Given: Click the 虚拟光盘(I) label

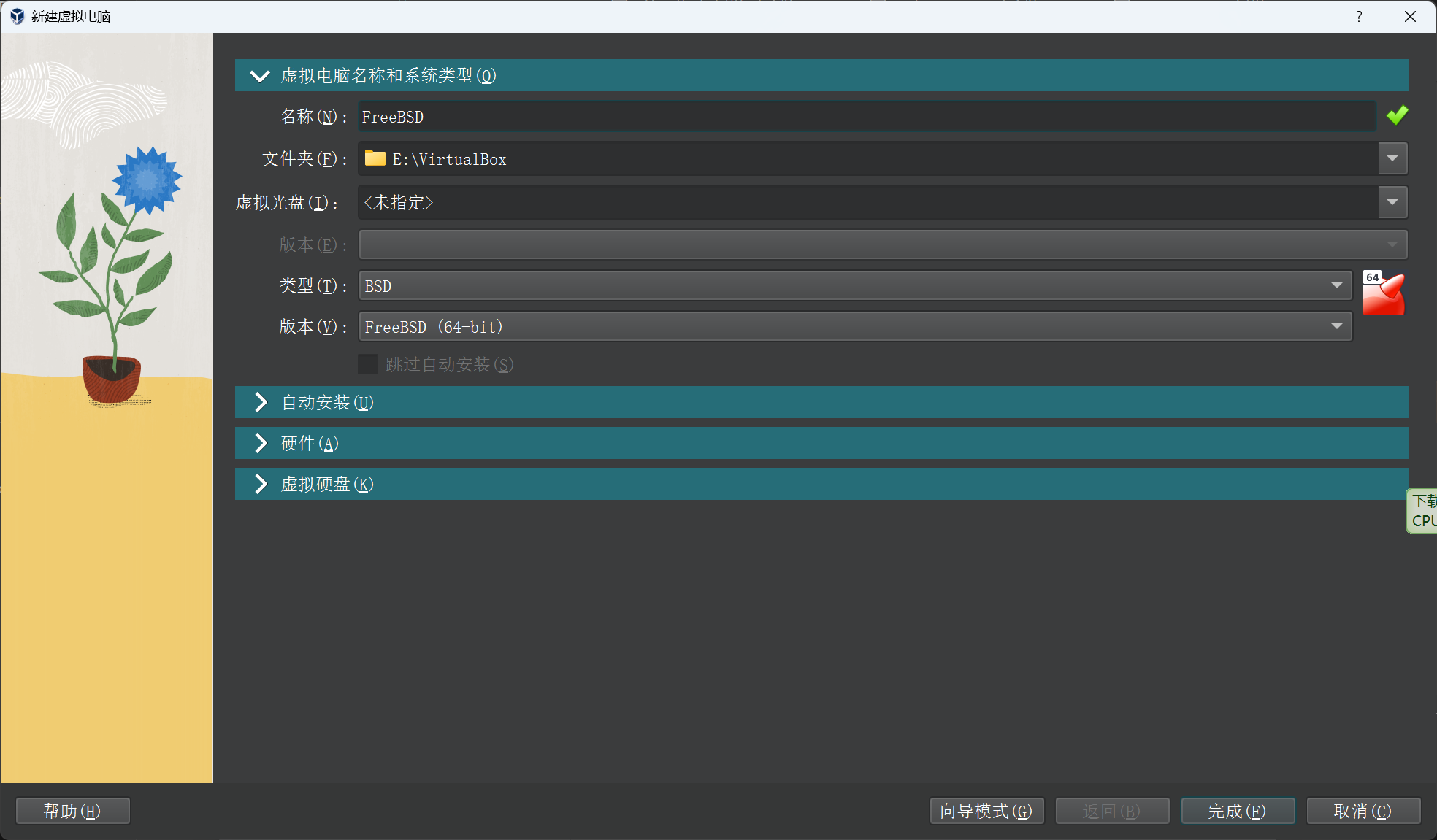Looking at the screenshot, I should pos(287,203).
